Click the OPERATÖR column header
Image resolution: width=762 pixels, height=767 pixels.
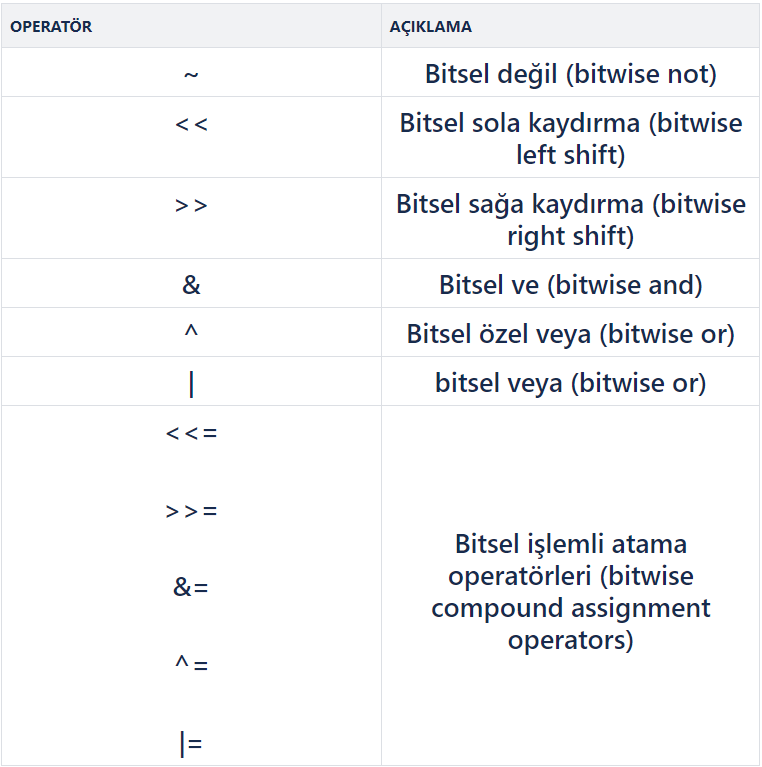click(x=51, y=26)
